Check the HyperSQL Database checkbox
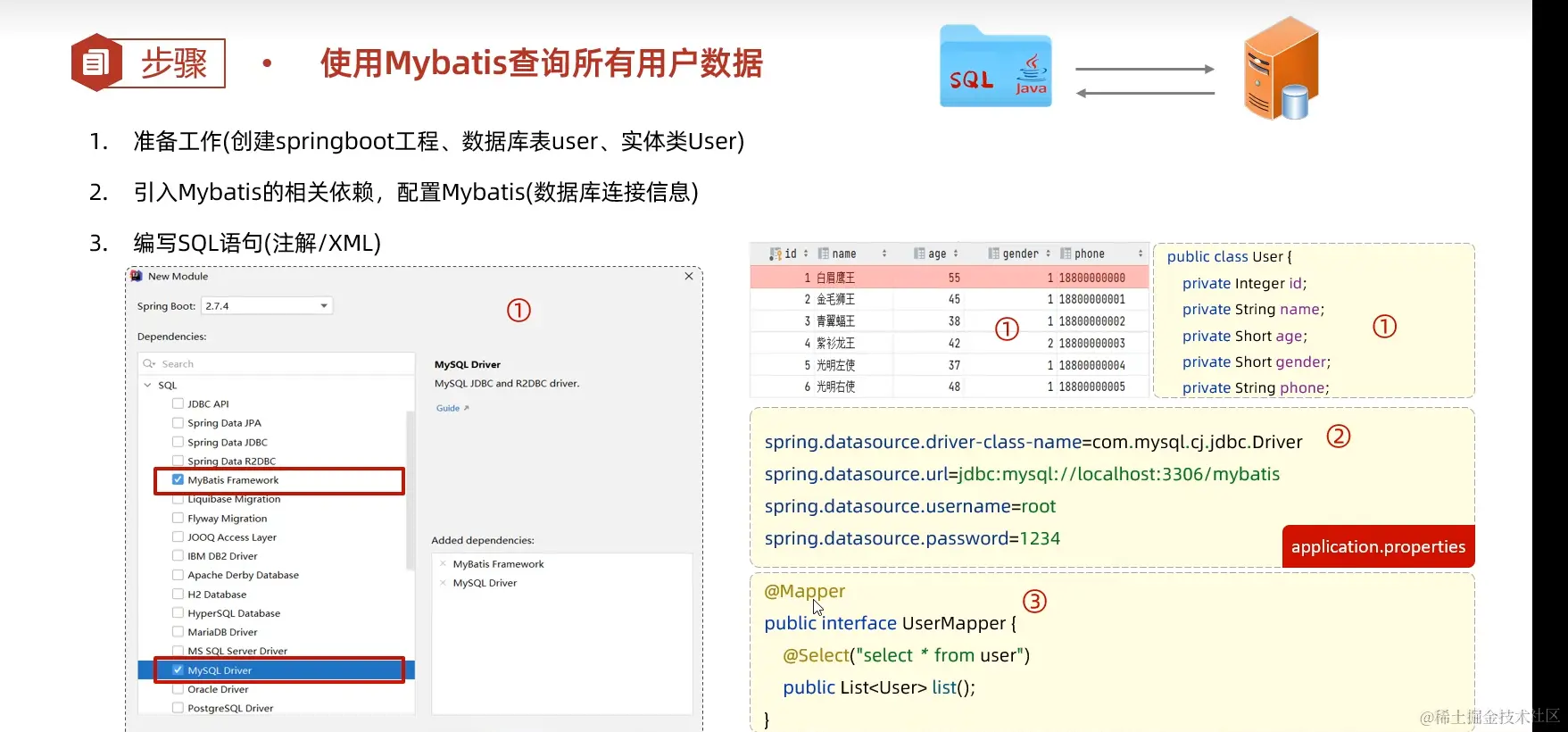This screenshot has height=732, width=1568. (x=178, y=613)
